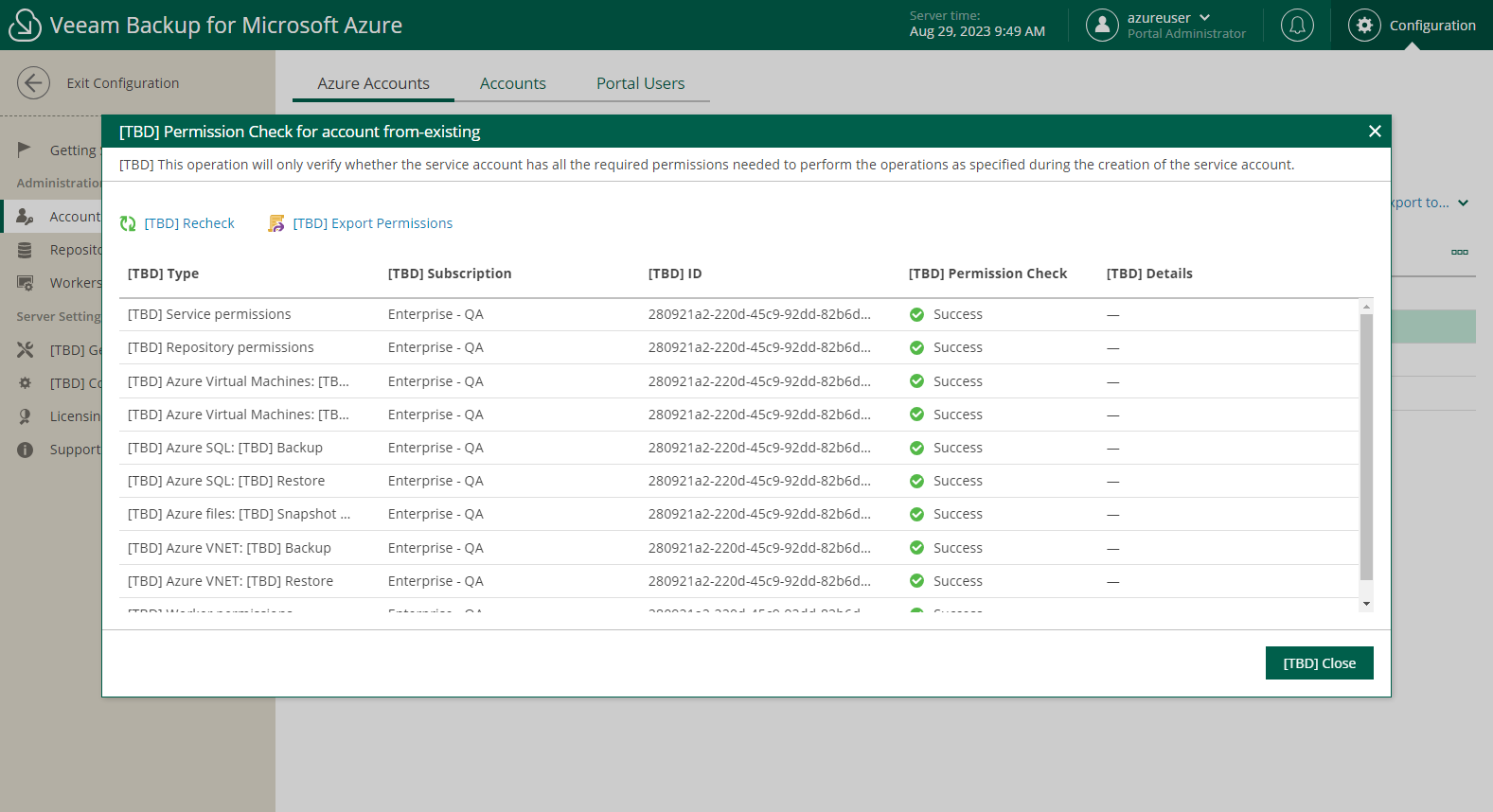This screenshot has height=812, width=1493.
Task: Open the notifications bell icon
Action: click(1297, 26)
